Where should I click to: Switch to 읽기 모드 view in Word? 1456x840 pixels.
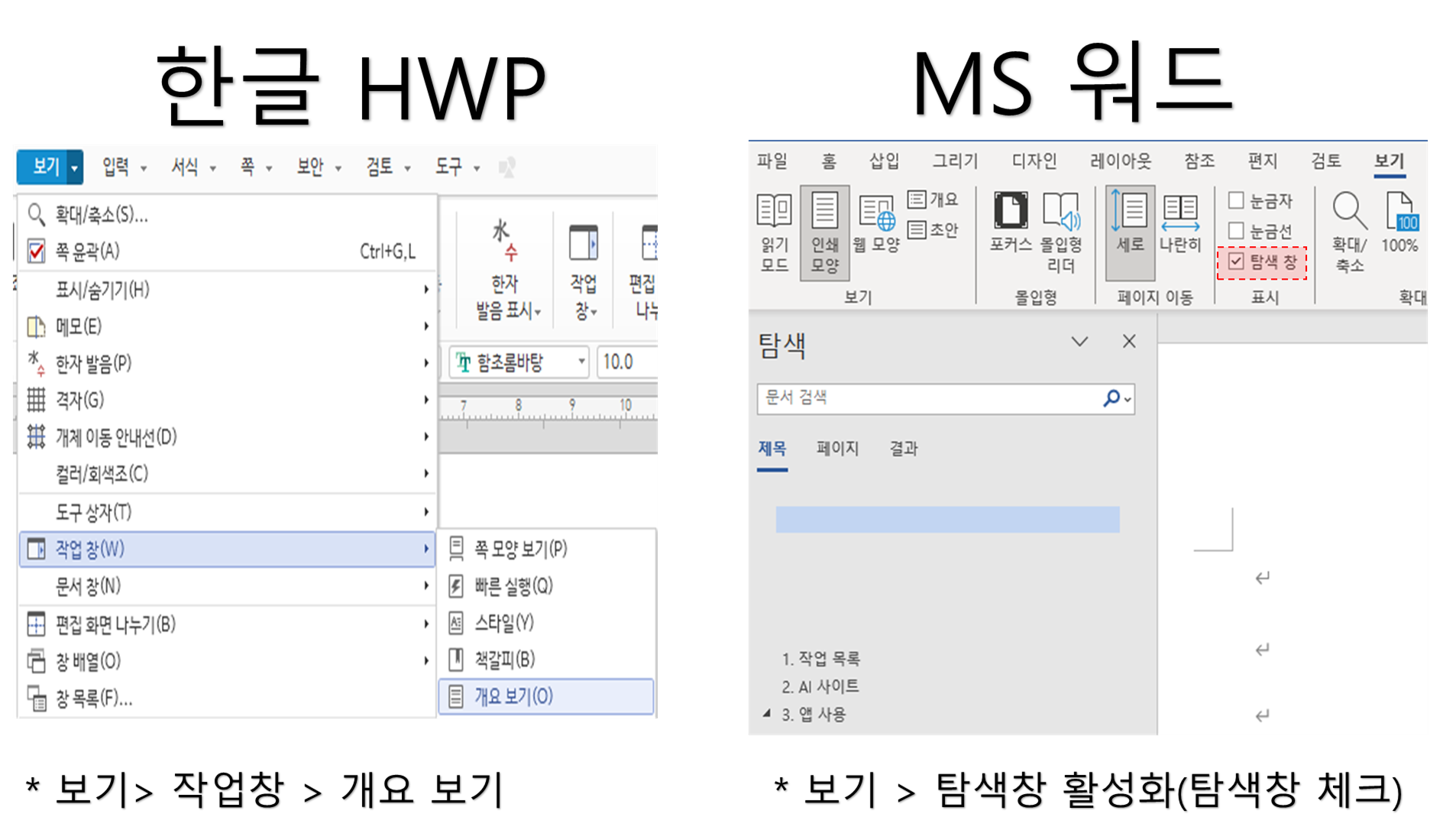point(774,232)
